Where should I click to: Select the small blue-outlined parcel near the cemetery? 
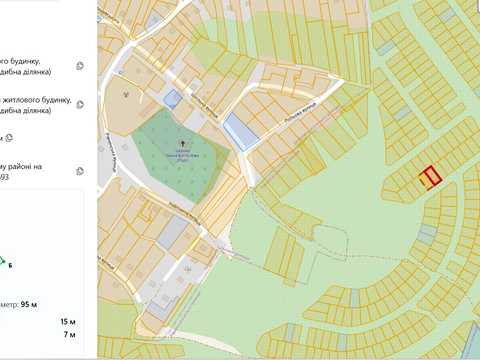173,99
